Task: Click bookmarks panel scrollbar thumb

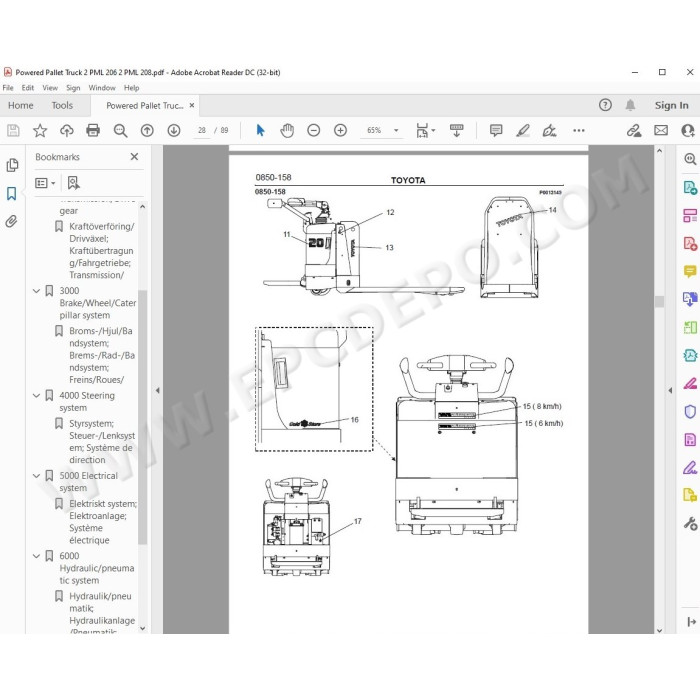Action: [142, 417]
